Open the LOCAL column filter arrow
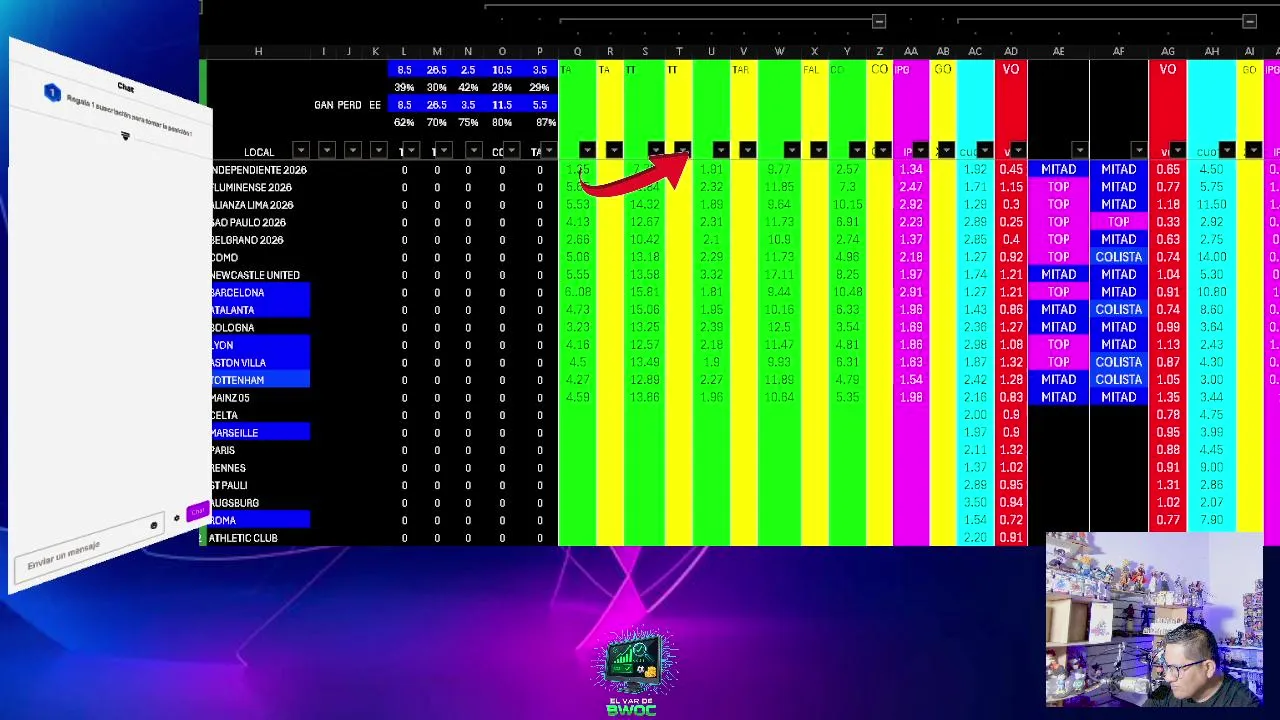 [300, 151]
